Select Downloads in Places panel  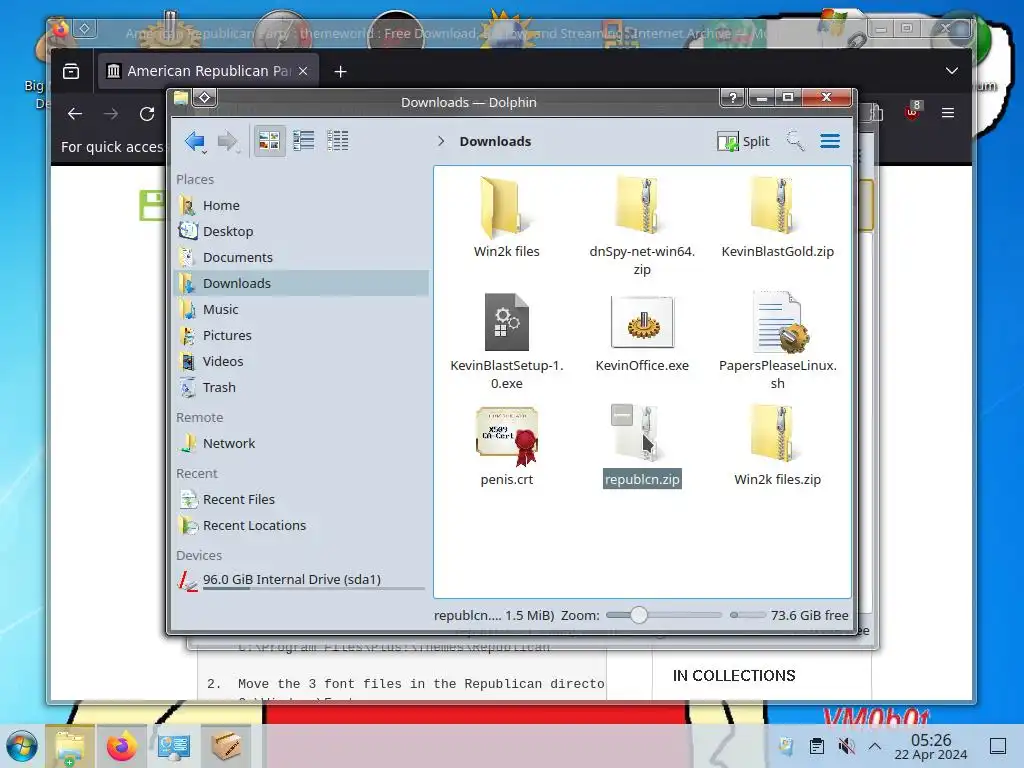[x=302, y=283]
